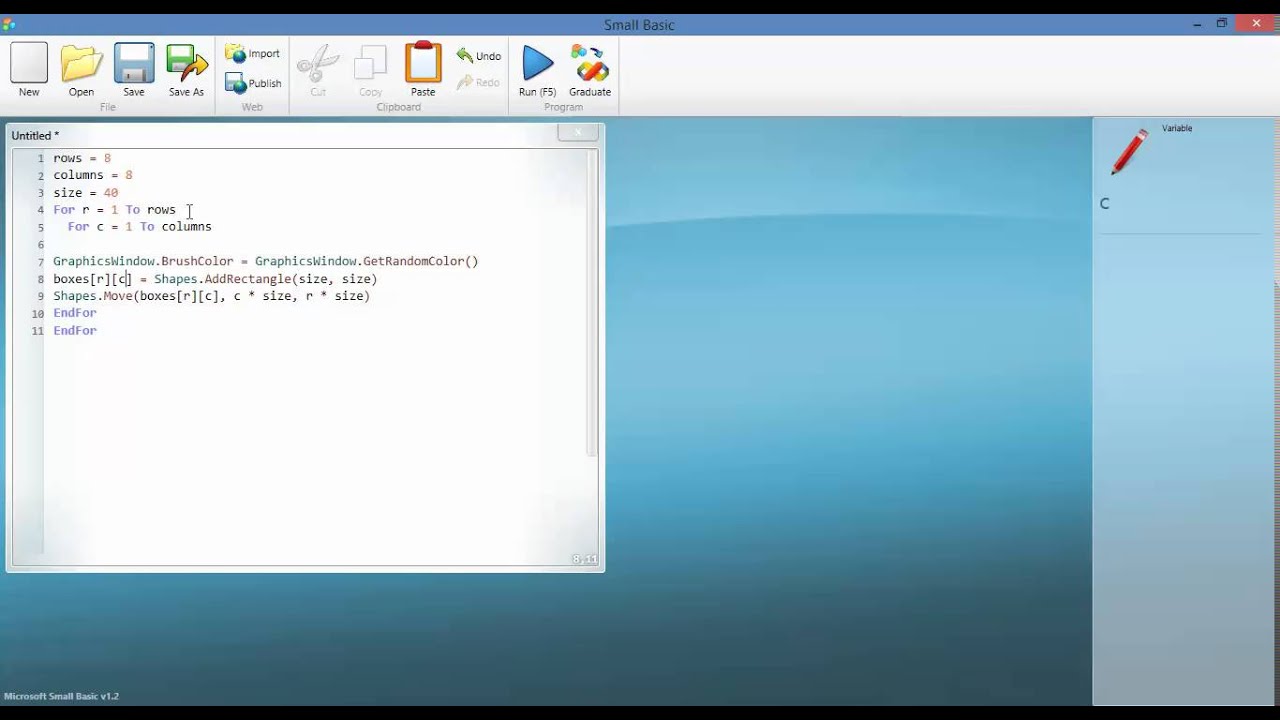
Task: Click 'GraphicsWindow.BrushColor' in line 7
Action: (143, 262)
